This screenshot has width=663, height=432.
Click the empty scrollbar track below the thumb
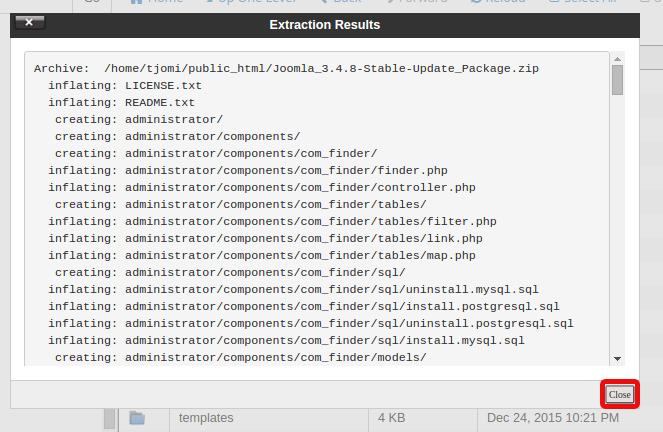617,224
